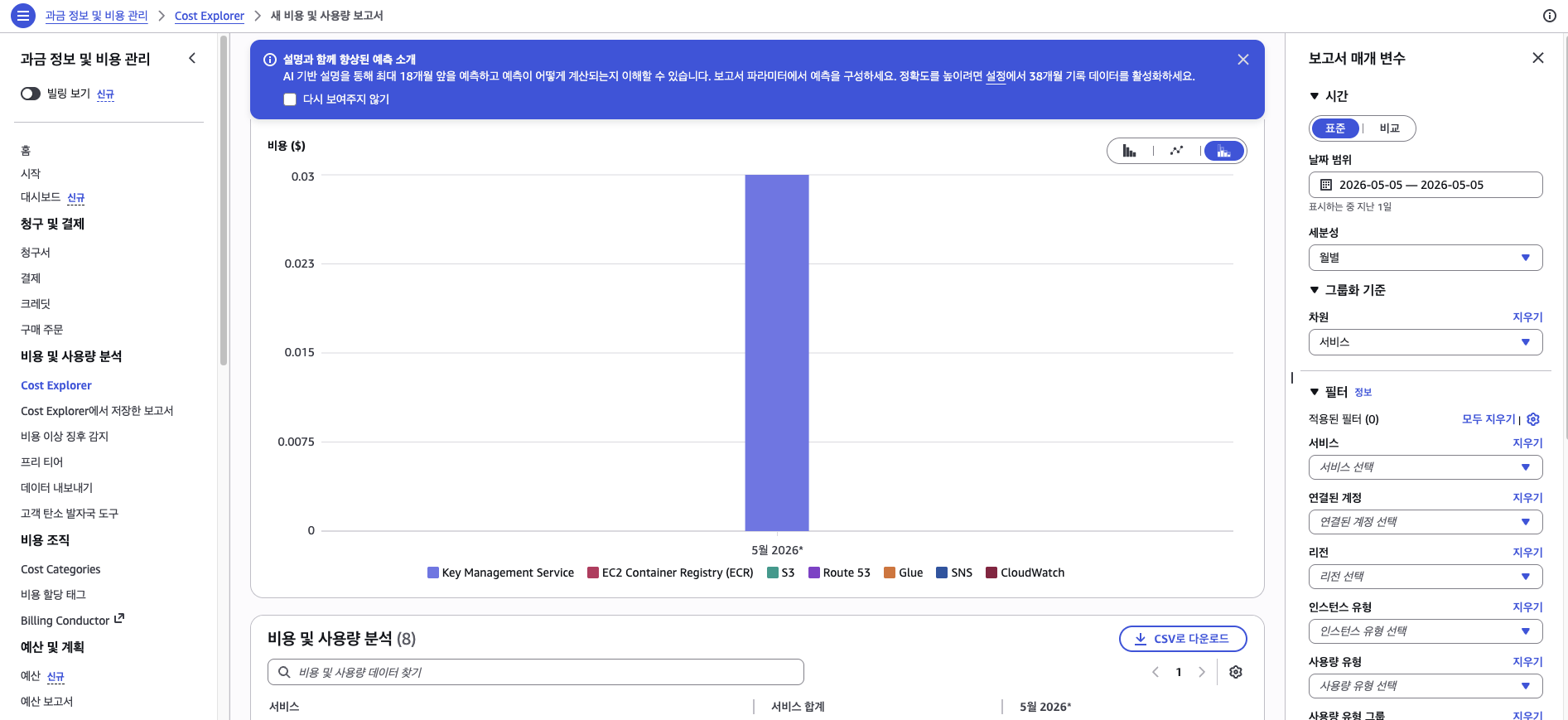
Task: Select the standard time mode
Action: coord(1335,128)
